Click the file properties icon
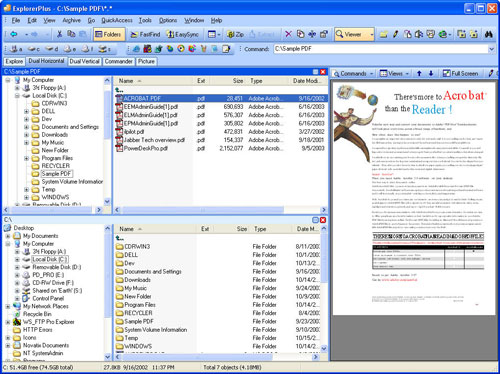The image size is (500, 374). point(324,34)
